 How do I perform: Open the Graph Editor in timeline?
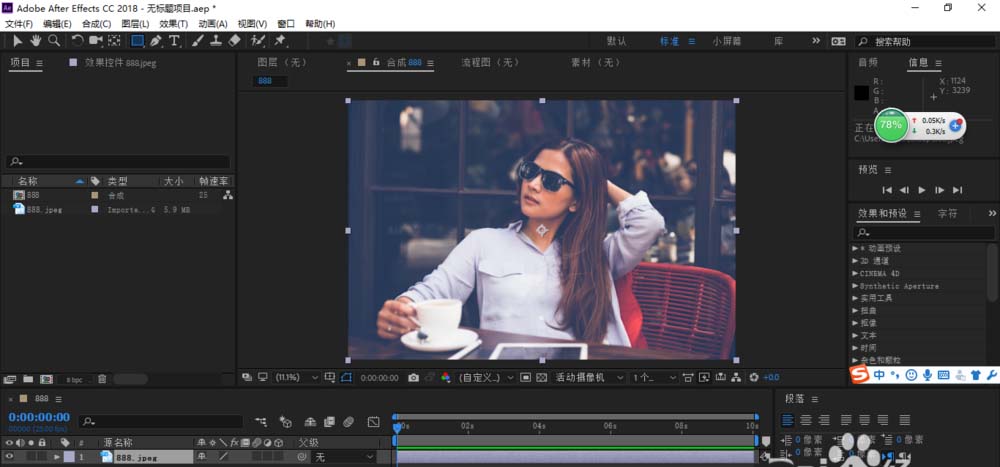coord(374,422)
